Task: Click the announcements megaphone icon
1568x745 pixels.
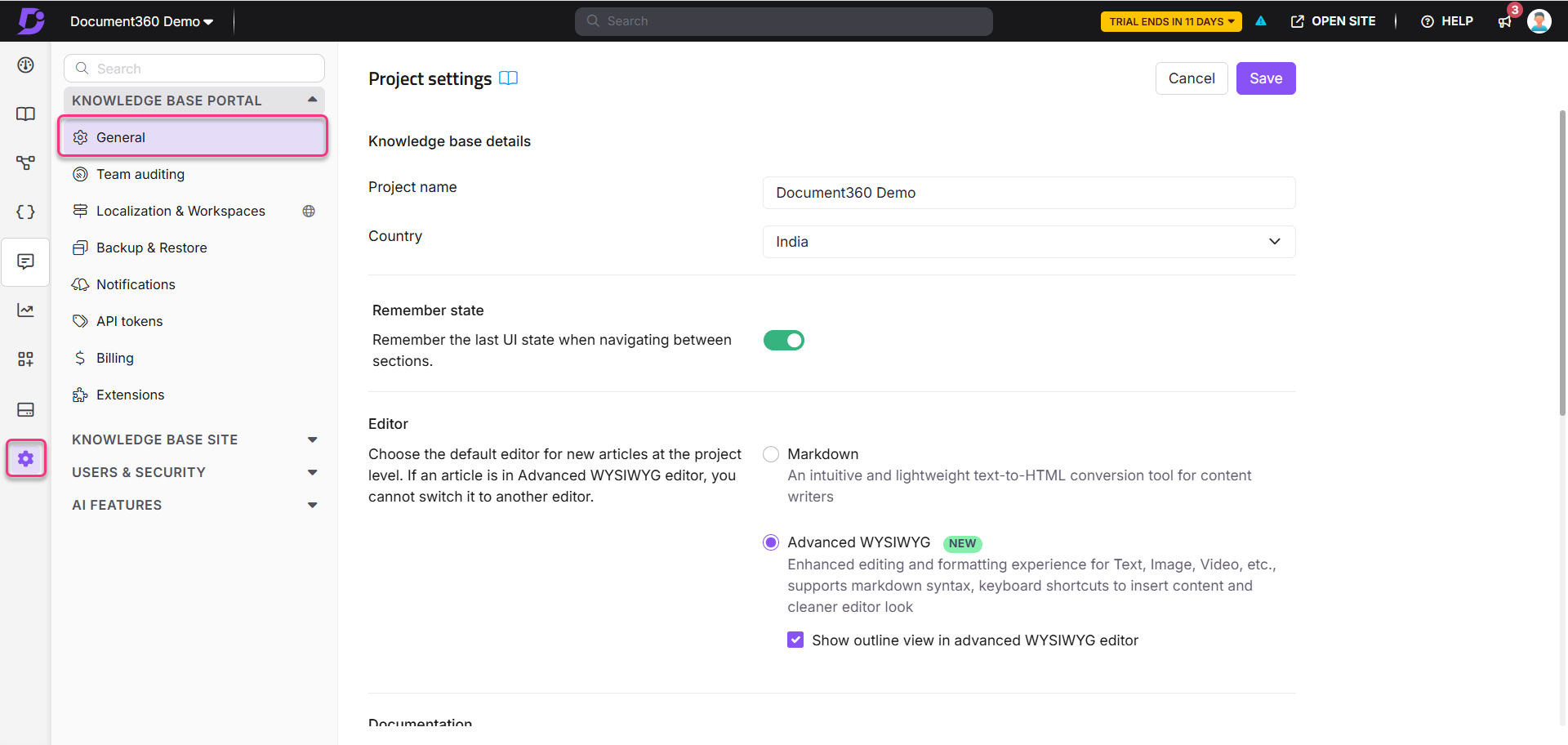Action: [x=1505, y=22]
